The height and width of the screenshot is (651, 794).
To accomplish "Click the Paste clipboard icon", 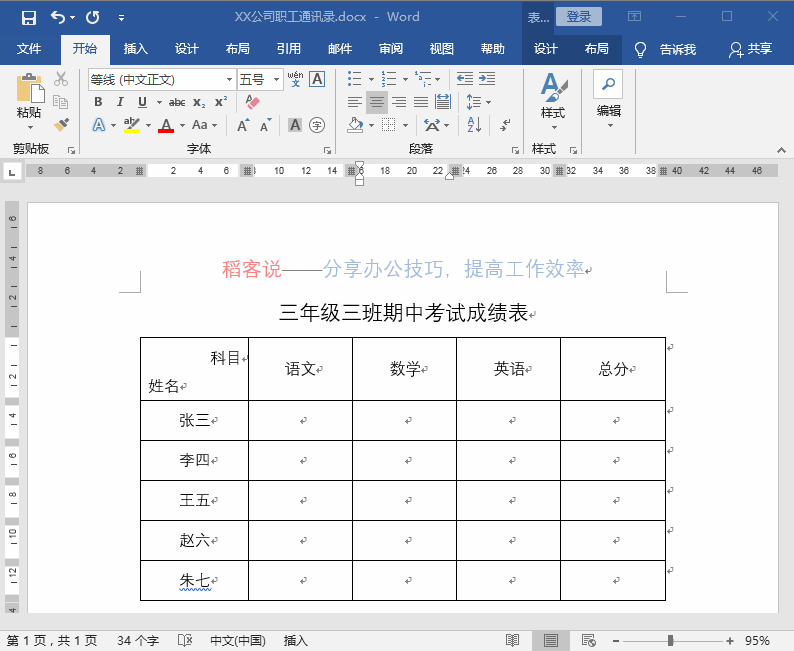I will (30, 88).
